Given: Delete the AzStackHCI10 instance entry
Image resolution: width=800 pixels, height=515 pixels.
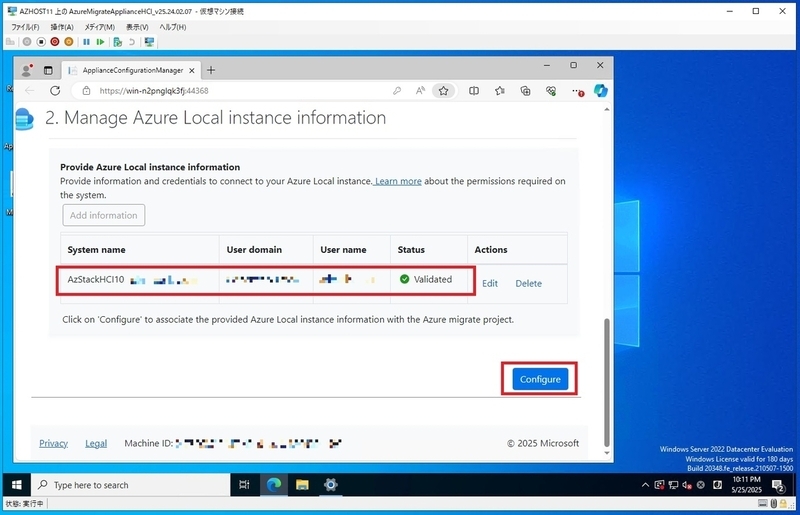Looking at the screenshot, I should coord(529,283).
